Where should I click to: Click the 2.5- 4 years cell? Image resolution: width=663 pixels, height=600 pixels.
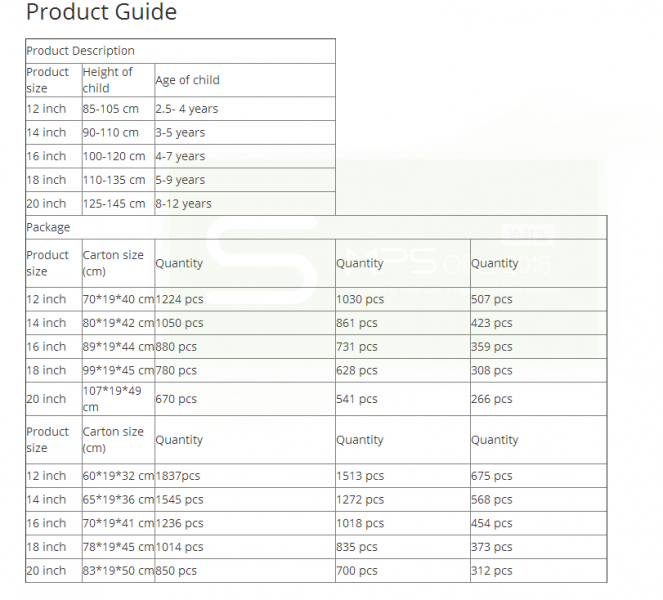(x=187, y=109)
